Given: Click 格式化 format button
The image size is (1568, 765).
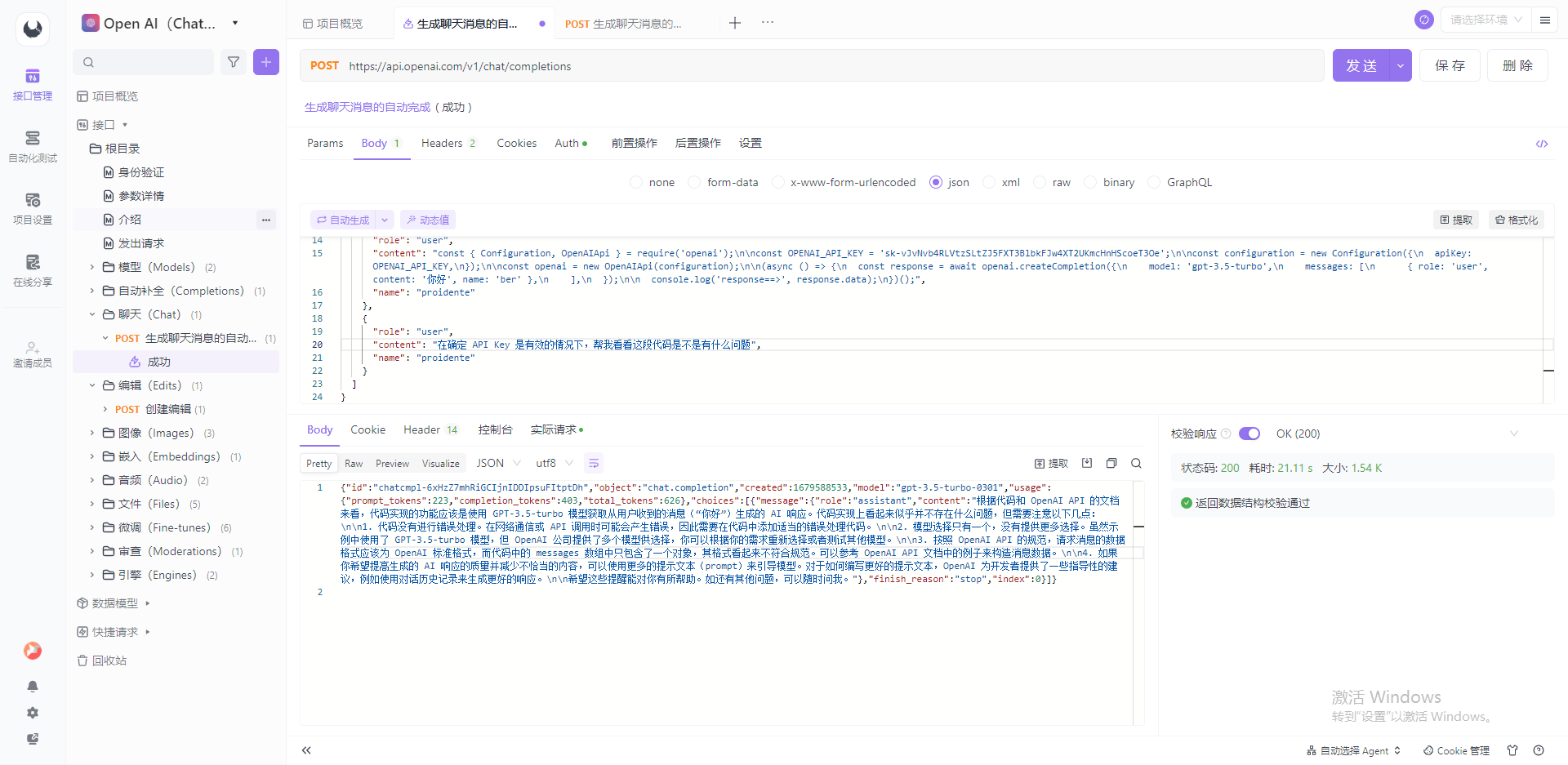Looking at the screenshot, I should pos(1517,220).
